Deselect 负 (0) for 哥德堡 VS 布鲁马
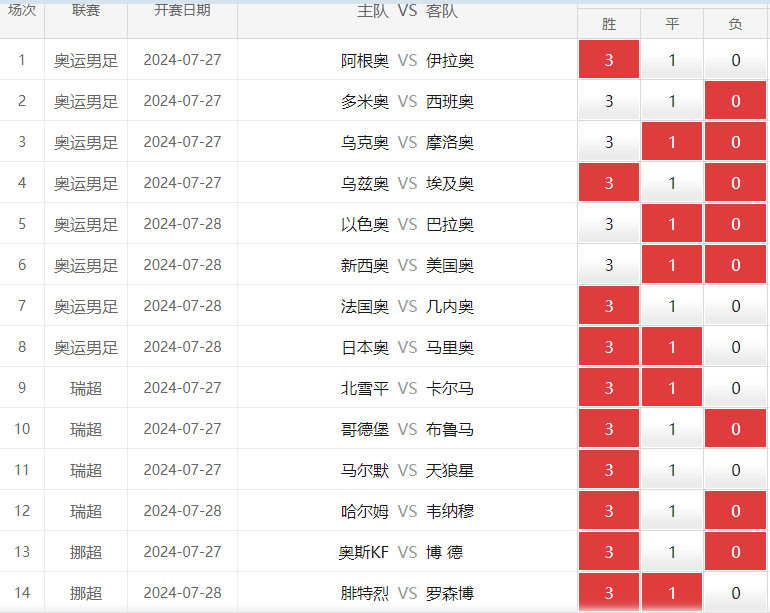 pos(735,429)
